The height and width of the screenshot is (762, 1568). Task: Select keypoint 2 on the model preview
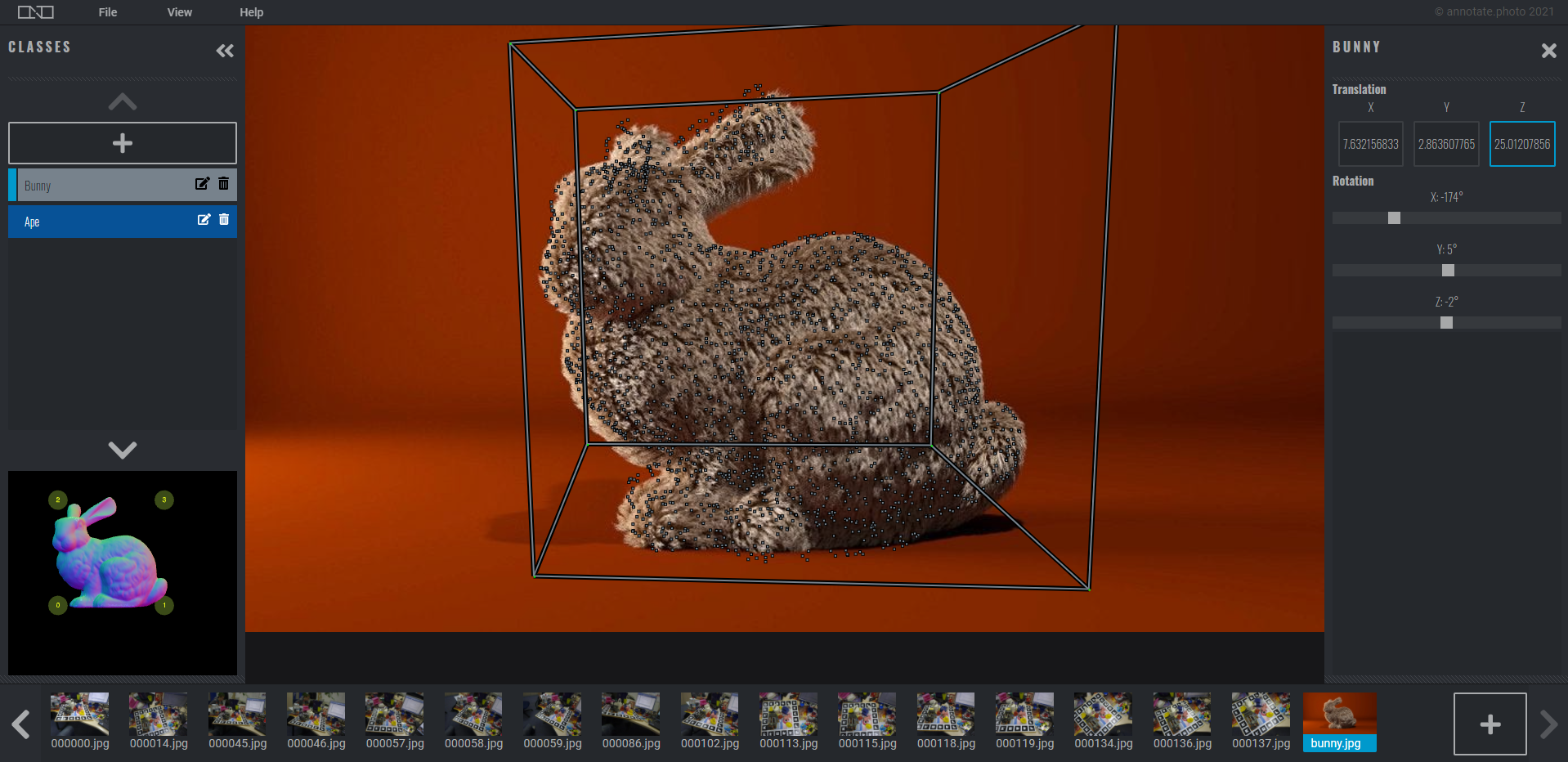58,500
